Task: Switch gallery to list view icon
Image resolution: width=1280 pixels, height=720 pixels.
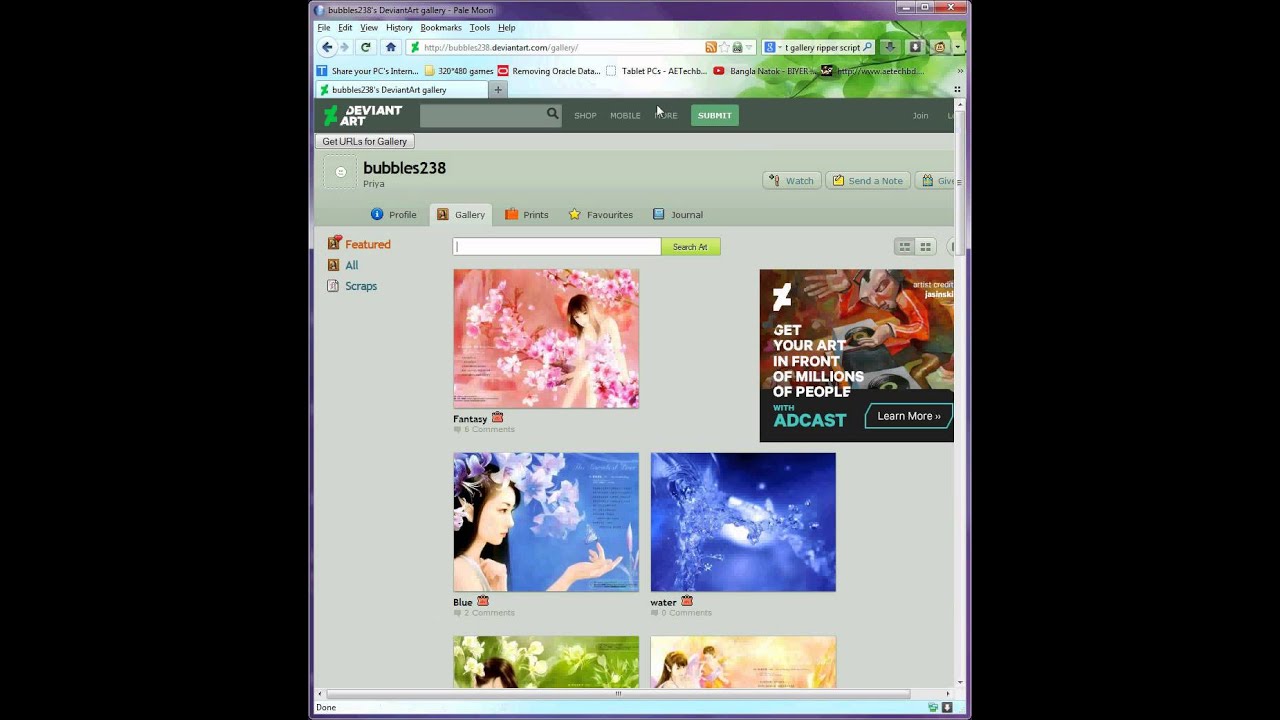Action: (x=904, y=247)
